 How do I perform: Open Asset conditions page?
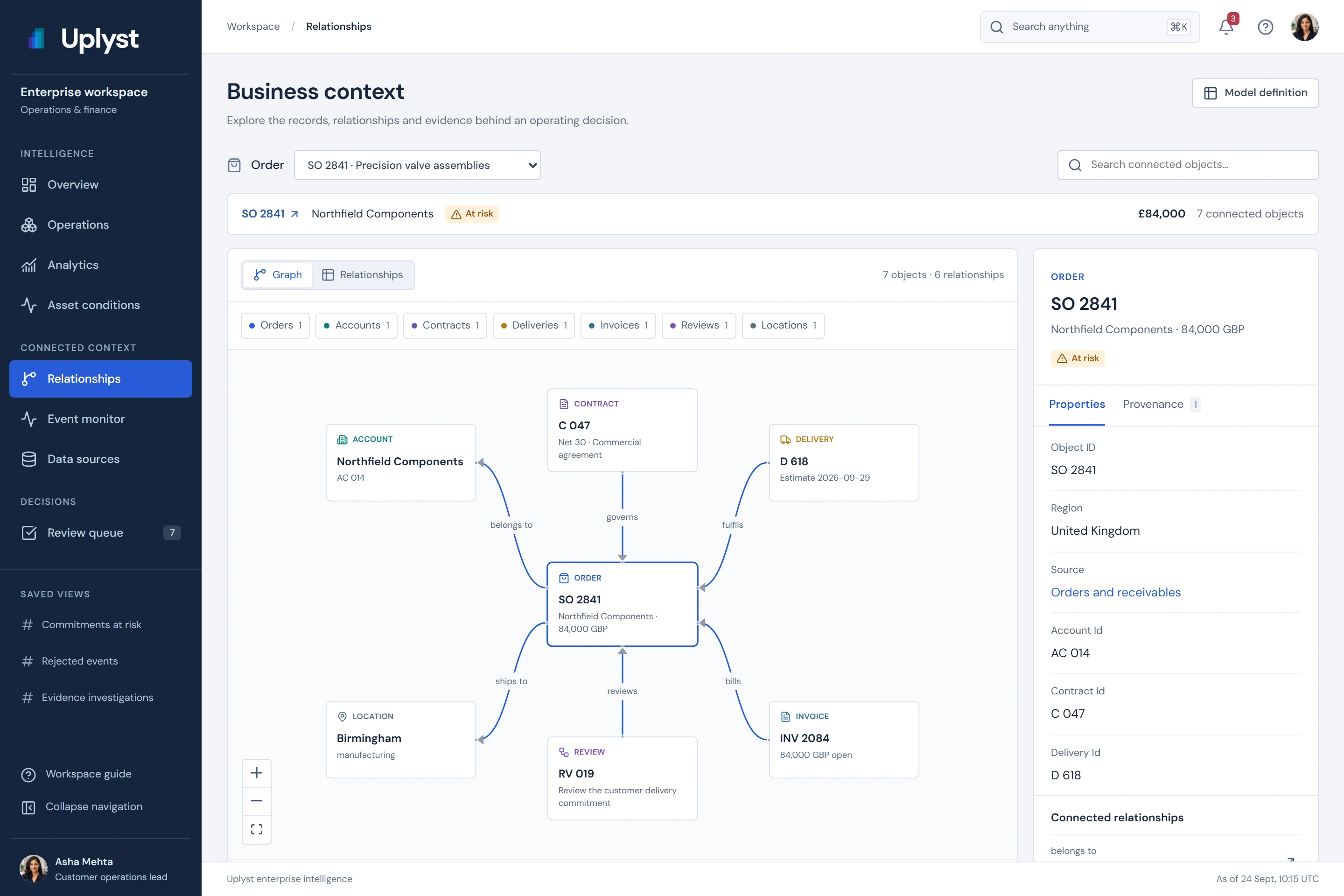click(101, 305)
